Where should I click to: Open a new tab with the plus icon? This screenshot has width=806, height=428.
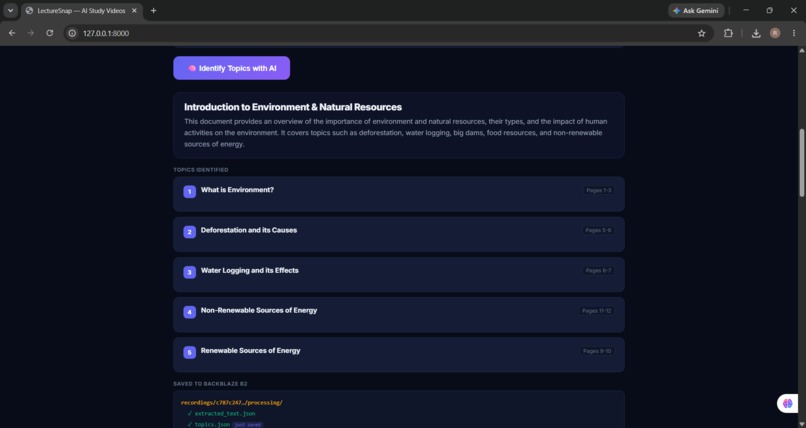153,10
